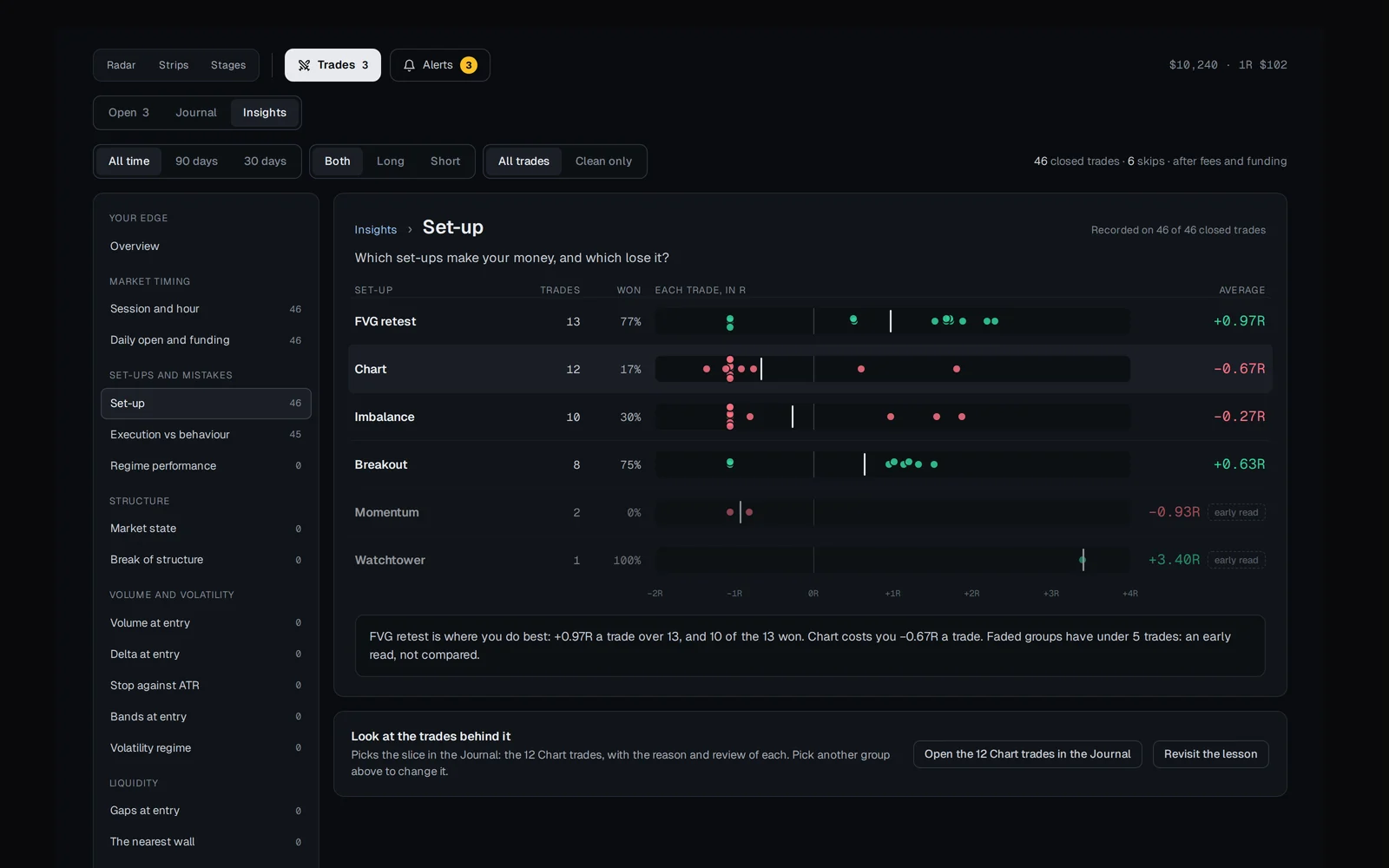Open Stop against ATR insight
The image size is (1389, 868).
206,686
